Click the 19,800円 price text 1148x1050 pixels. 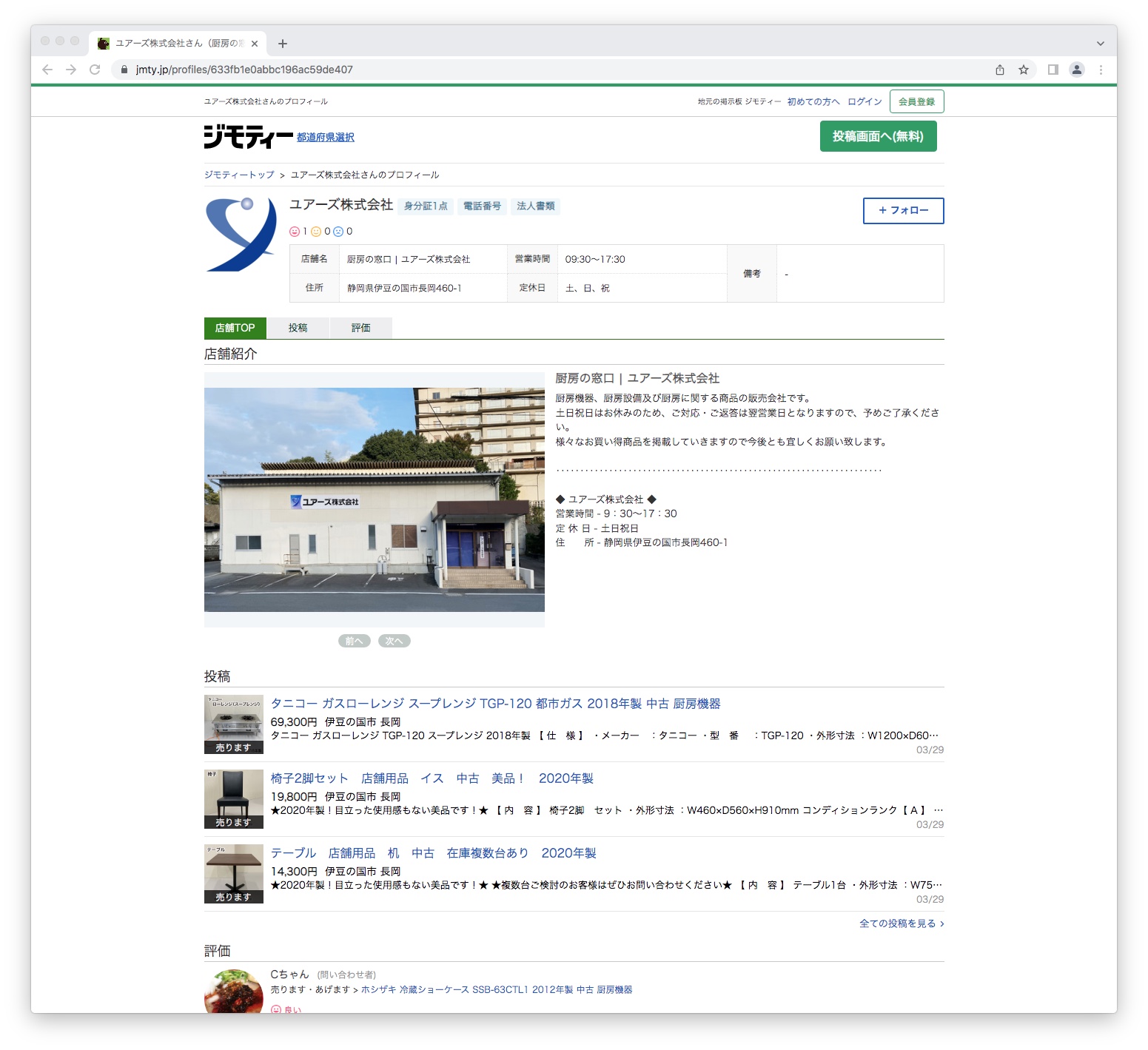(294, 797)
